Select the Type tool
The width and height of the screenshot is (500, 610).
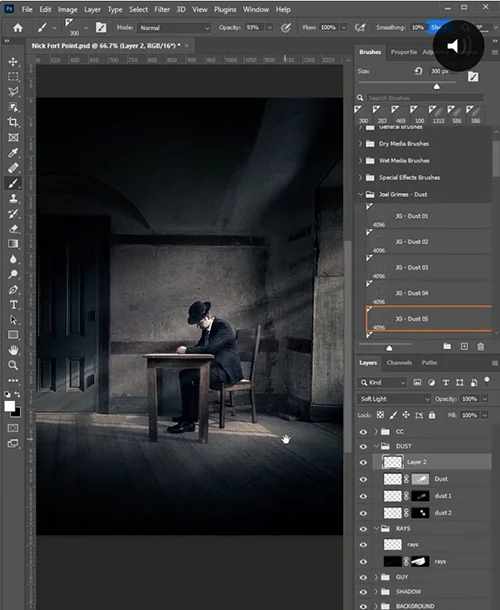pyautogui.click(x=13, y=304)
